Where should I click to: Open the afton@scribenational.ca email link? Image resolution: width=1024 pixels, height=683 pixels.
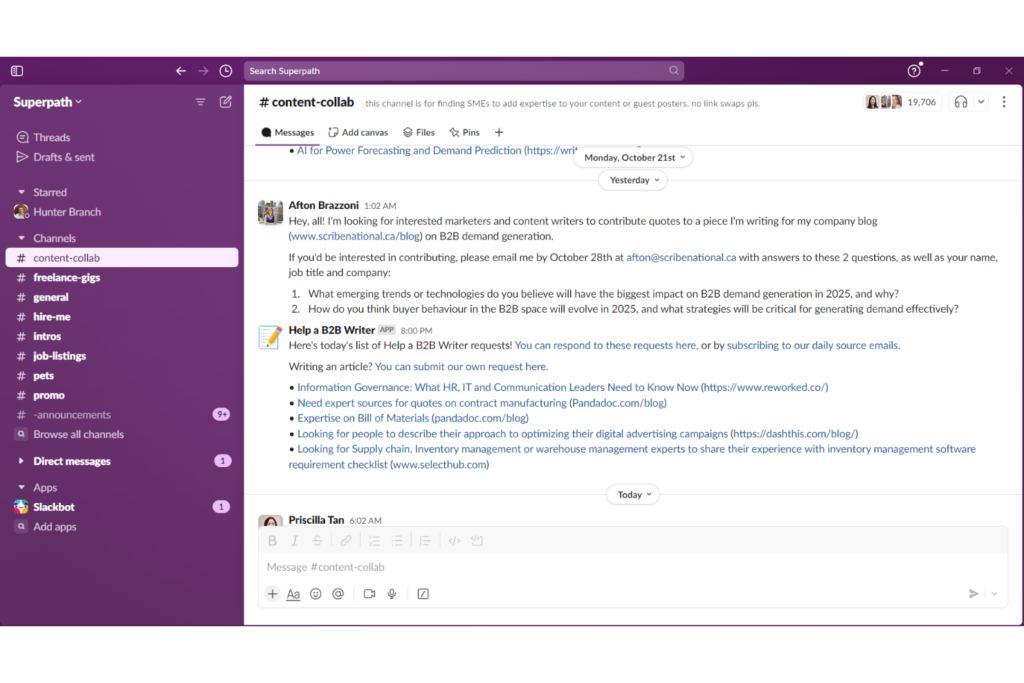[681, 257]
